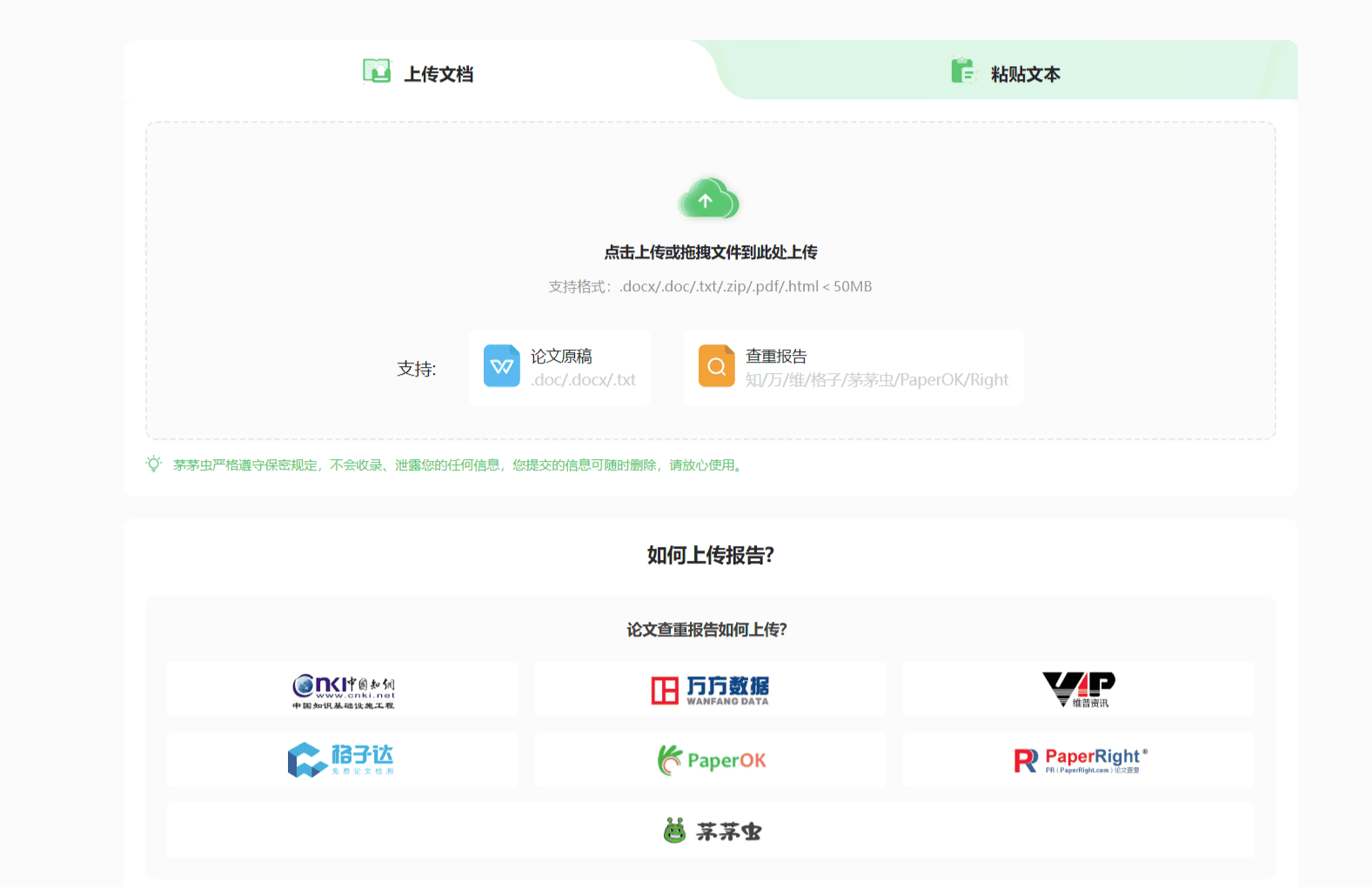Click the 支持: label
This screenshot has height=887, width=1372.
click(417, 369)
